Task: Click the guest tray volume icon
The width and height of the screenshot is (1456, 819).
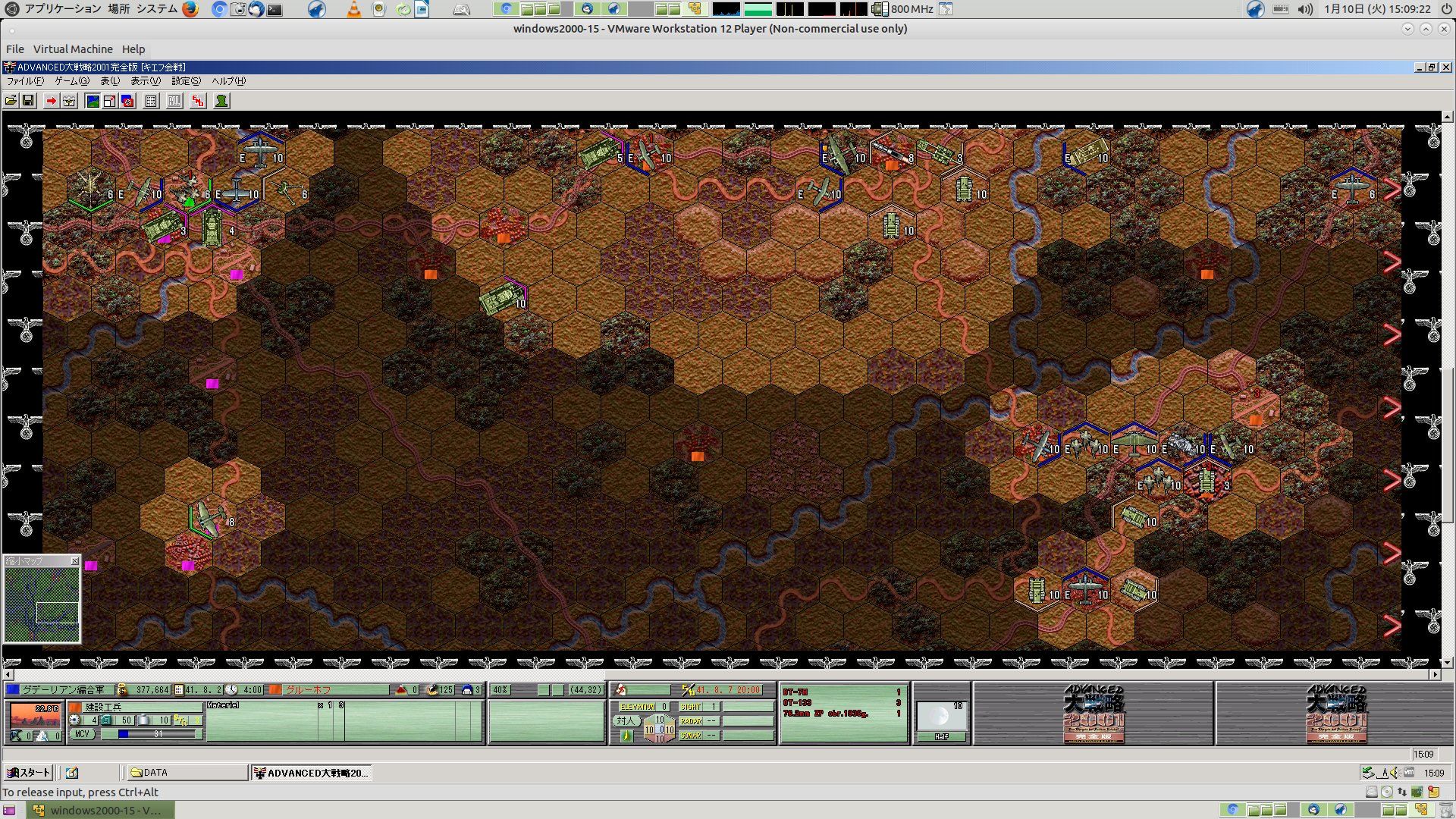Action: [1395, 773]
